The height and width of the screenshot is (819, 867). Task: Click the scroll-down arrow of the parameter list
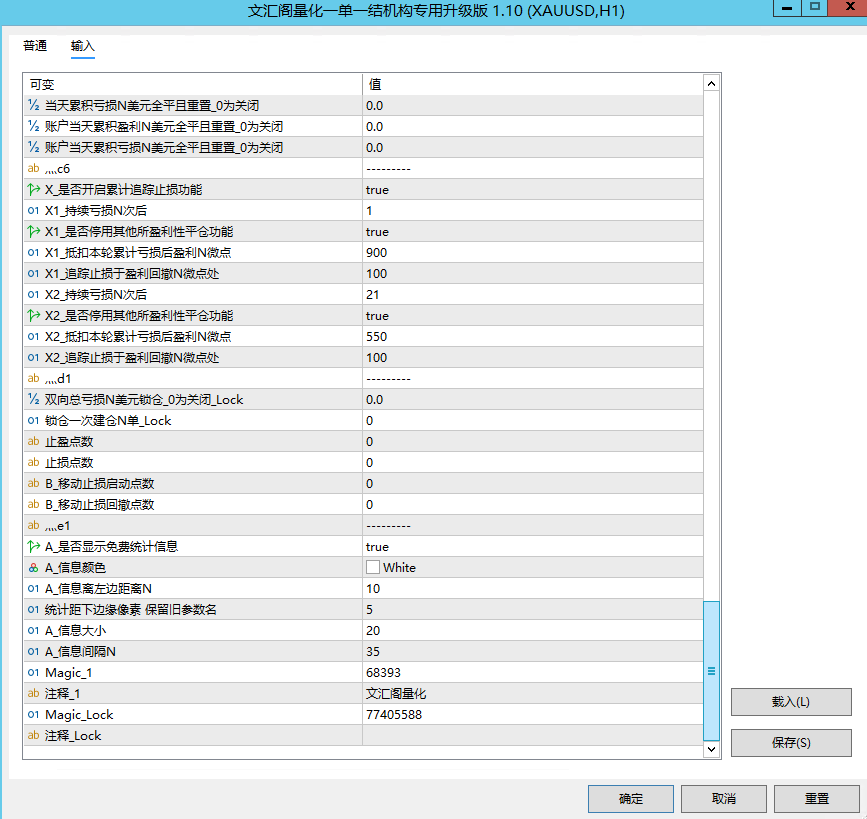(x=712, y=749)
